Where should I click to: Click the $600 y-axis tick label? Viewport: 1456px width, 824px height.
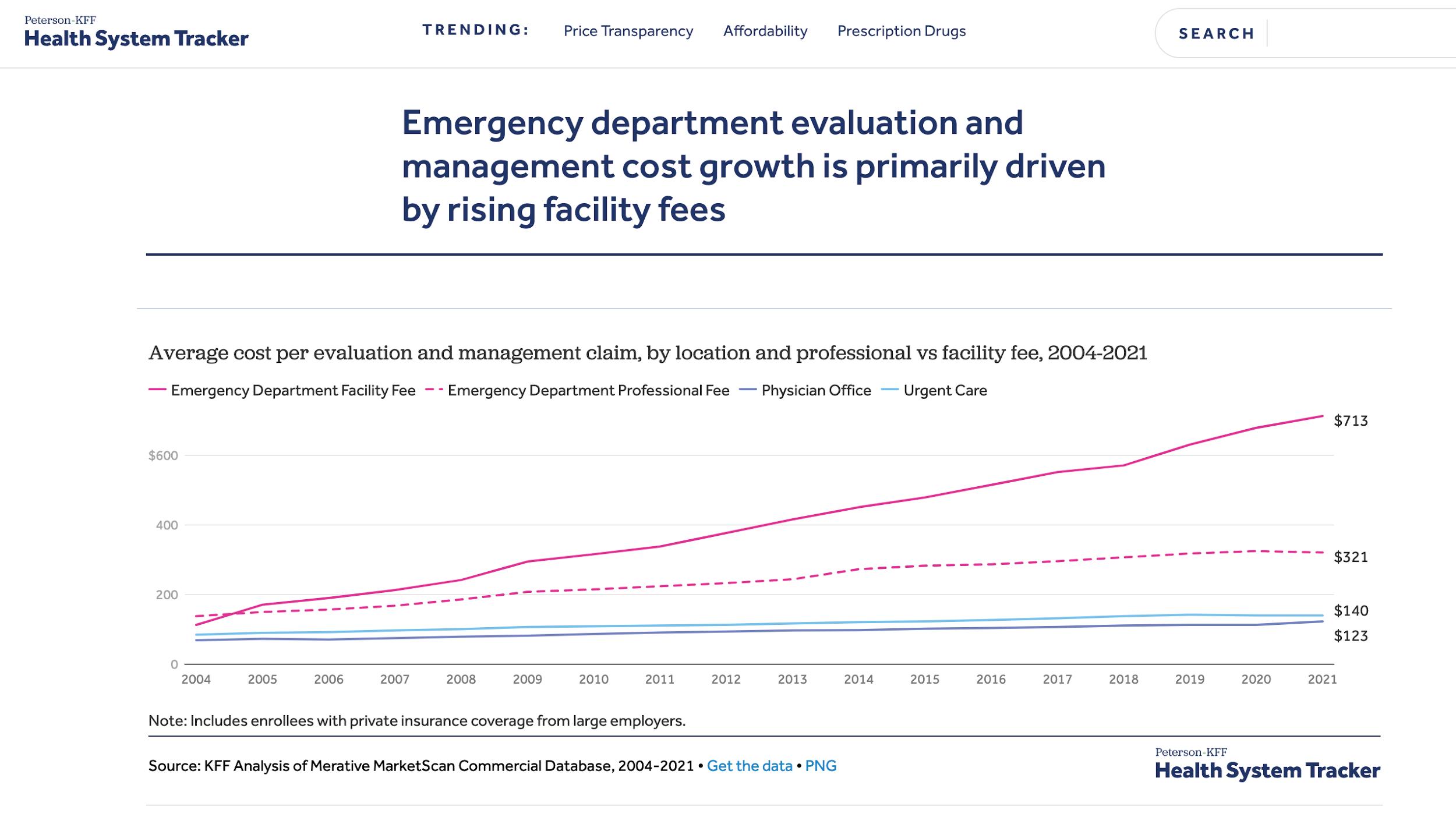point(163,455)
